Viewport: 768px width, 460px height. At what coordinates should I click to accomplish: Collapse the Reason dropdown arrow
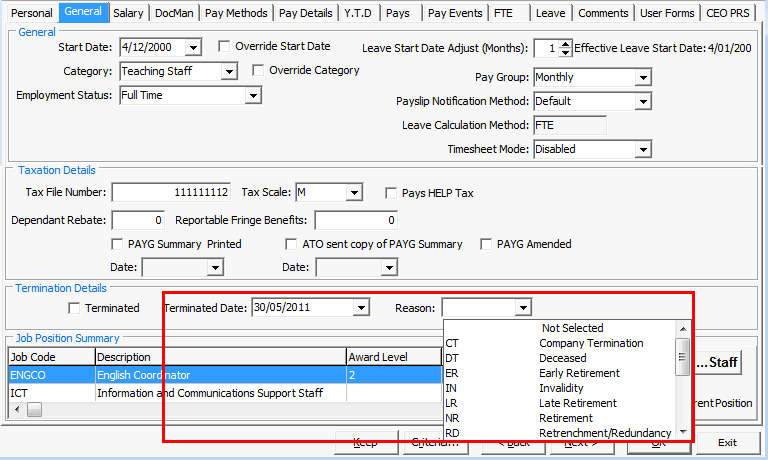tap(523, 308)
